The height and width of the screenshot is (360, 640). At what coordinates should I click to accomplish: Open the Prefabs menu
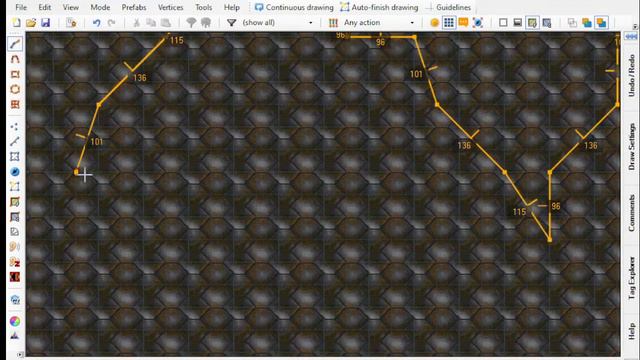click(134, 7)
